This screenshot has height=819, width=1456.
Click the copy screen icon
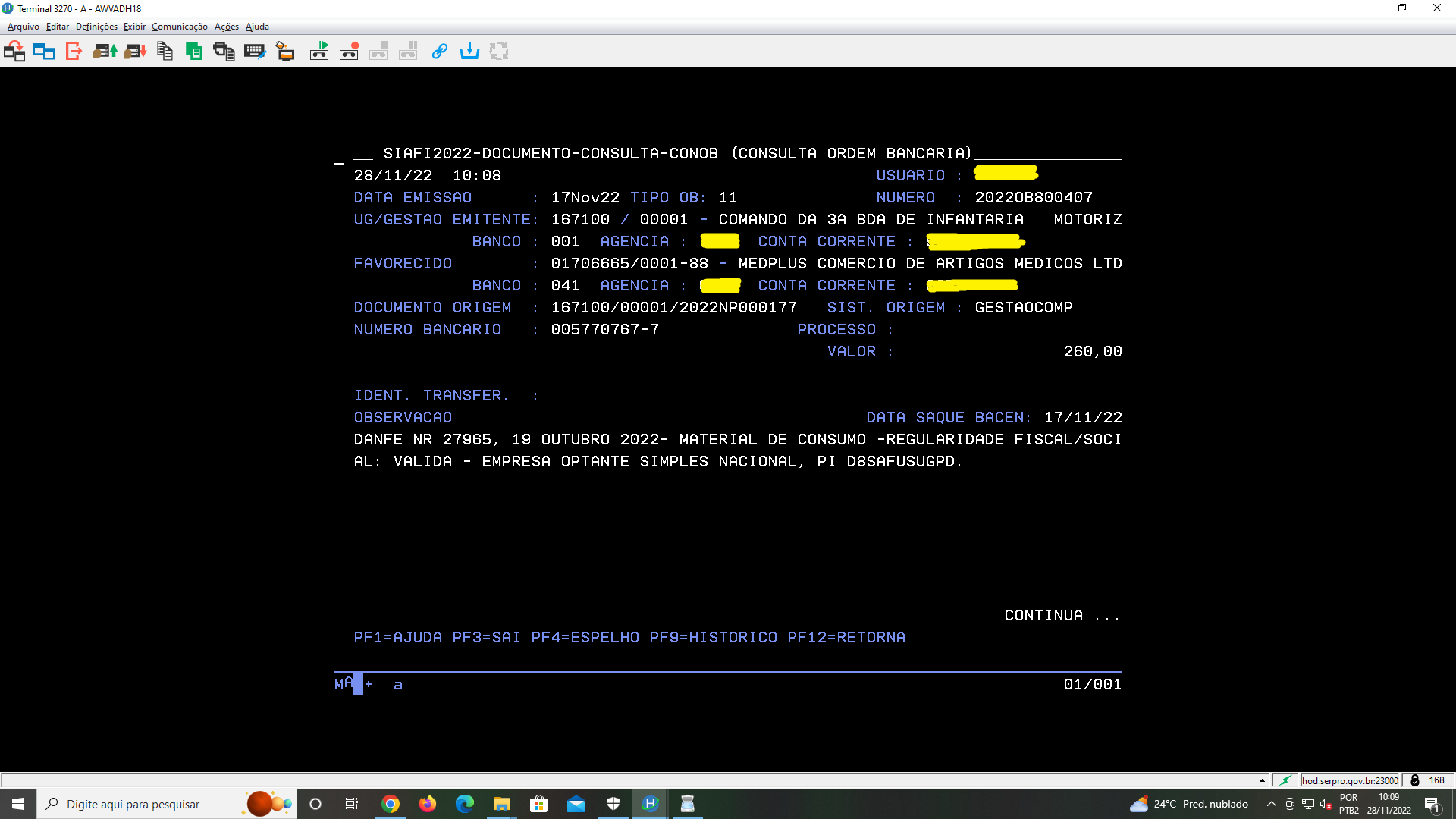coord(165,52)
